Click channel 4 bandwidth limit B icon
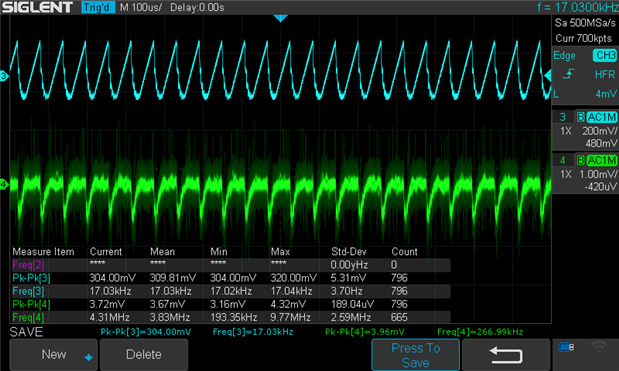 580,160
